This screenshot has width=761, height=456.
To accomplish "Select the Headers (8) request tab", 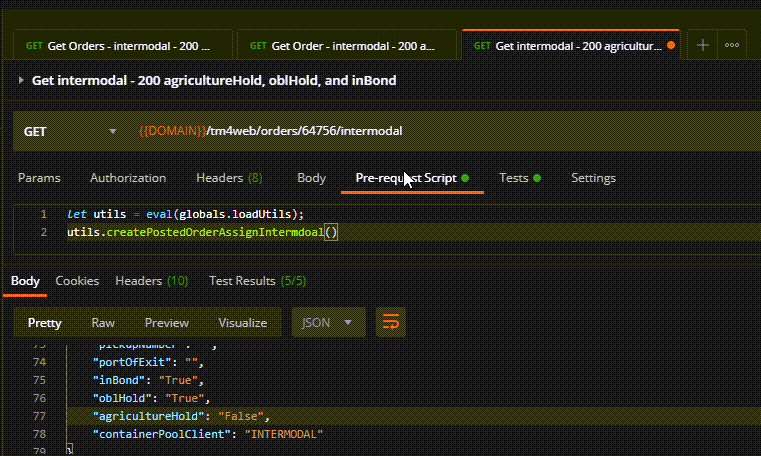I will tap(229, 178).
